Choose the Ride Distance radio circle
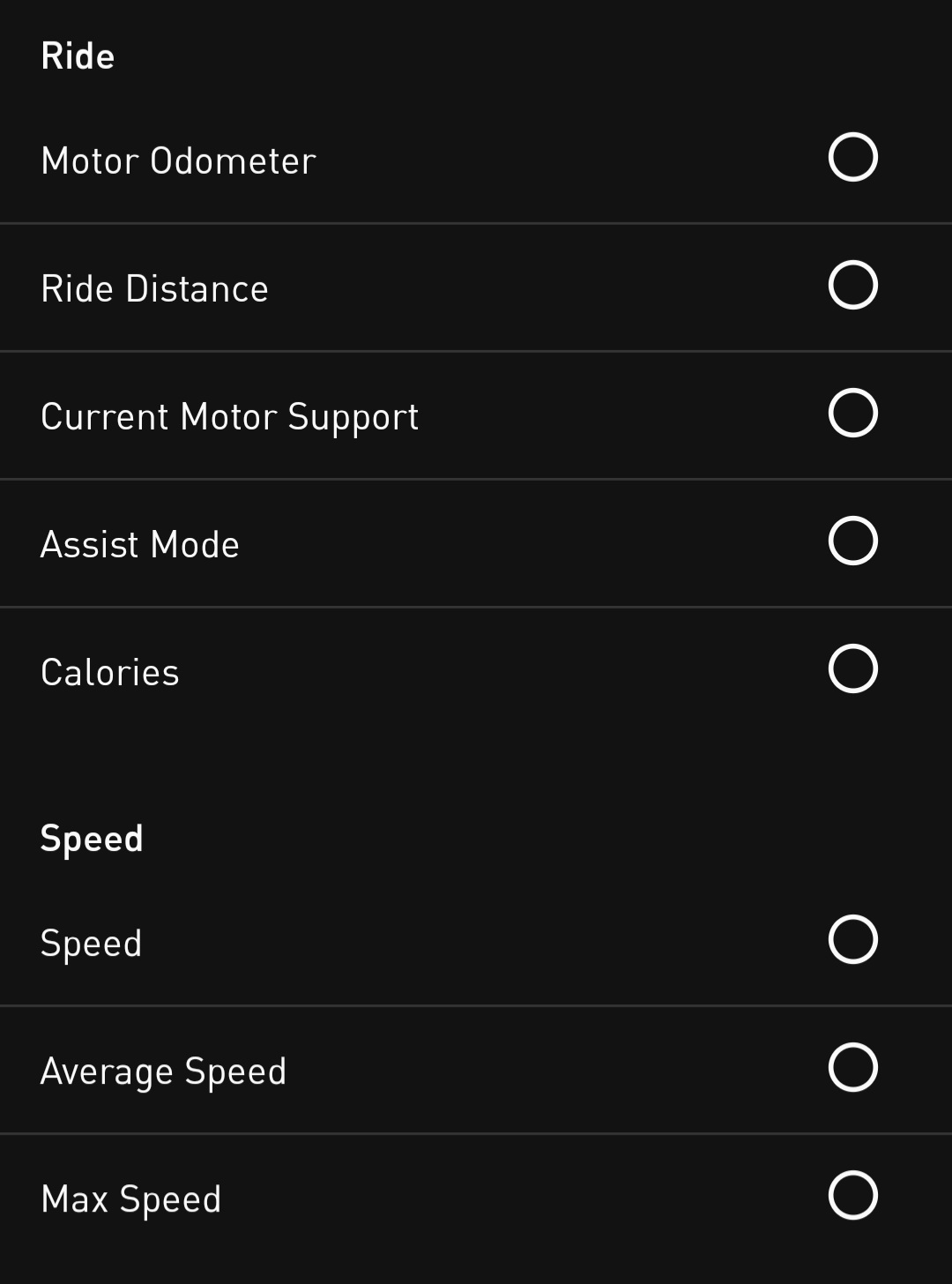Screen dimensions: 952x1284 tap(852, 285)
